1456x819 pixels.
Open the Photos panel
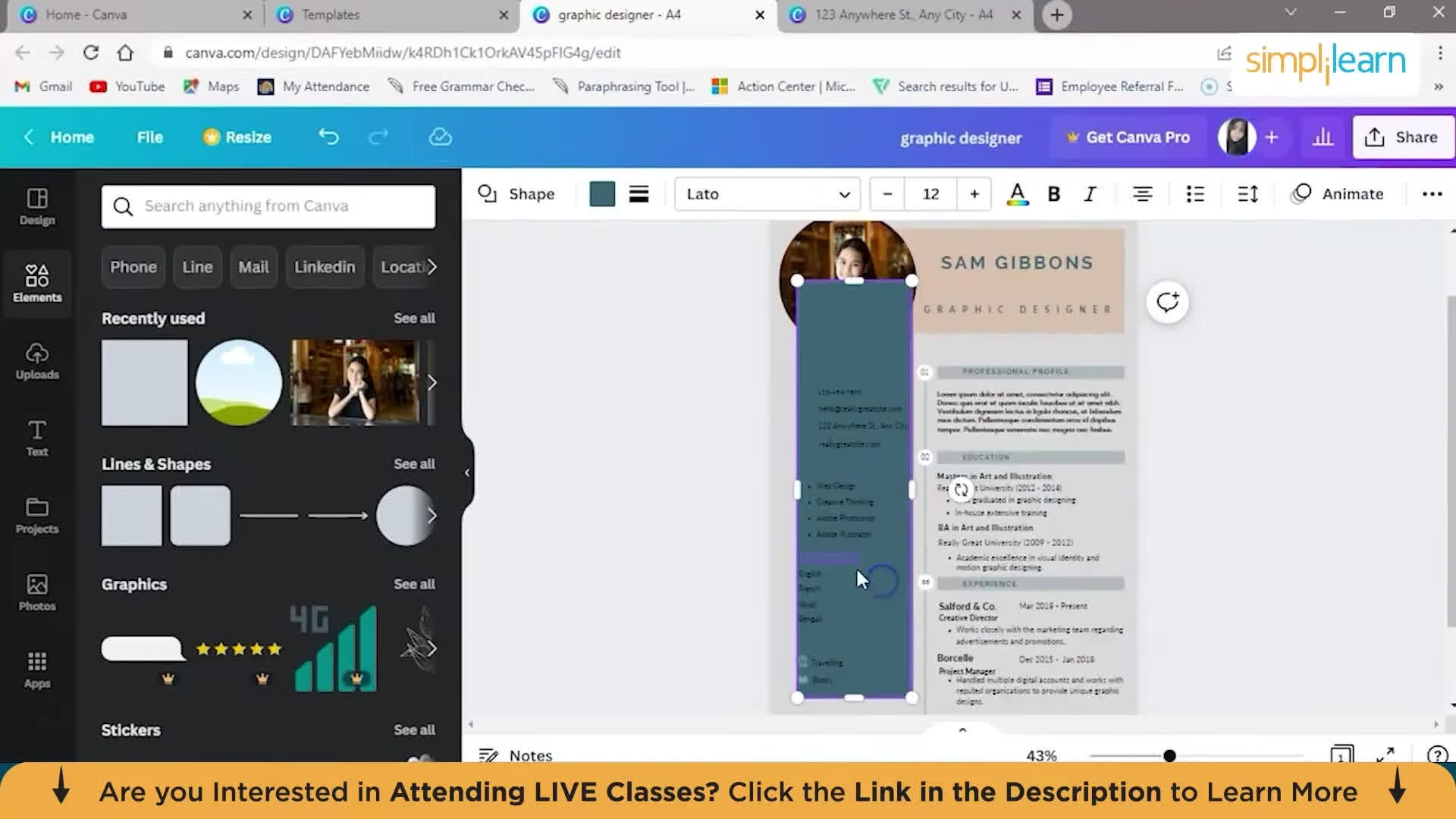click(x=37, y=593)
